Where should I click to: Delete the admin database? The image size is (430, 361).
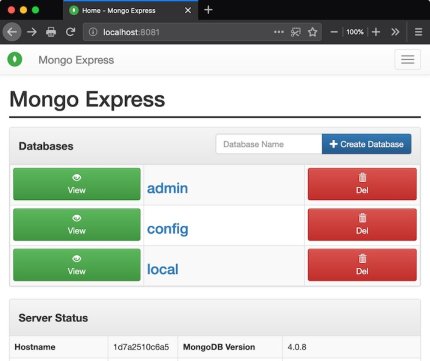[x=362, y=184]
